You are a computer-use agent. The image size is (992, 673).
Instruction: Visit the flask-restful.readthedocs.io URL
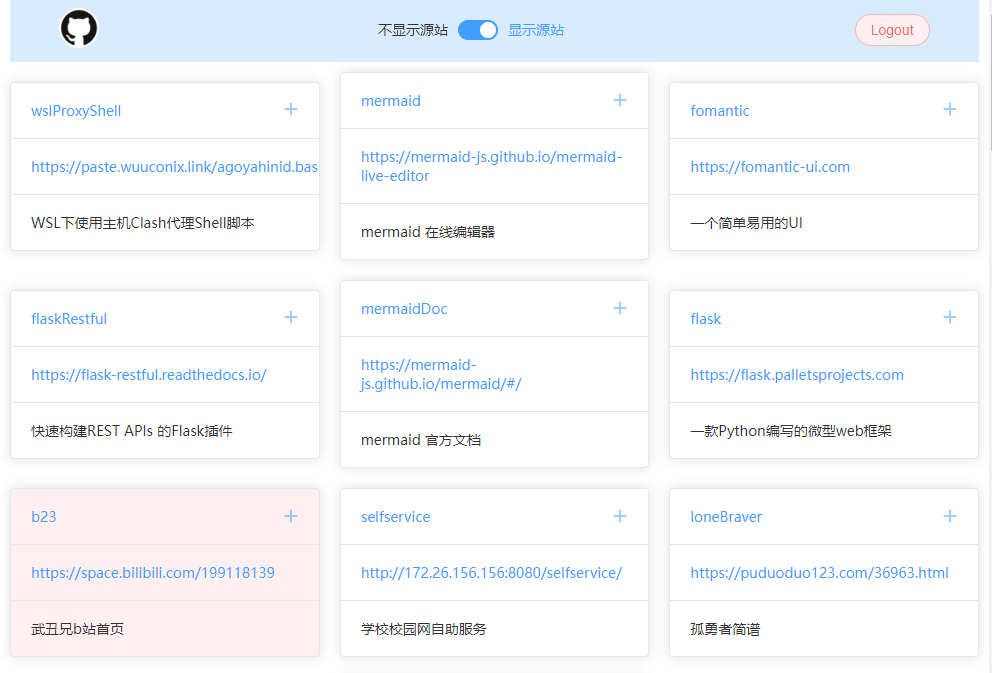(x=149, y=374)
